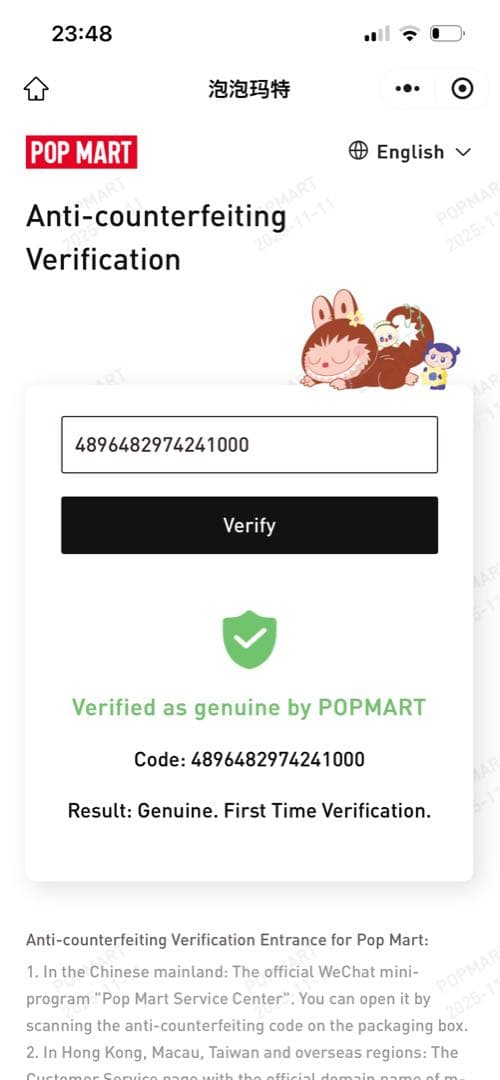Click the verification code input field
Image resolution: width=500 pixels, height=1080 pixels.
pyautogui.click(x=249, y=445)
